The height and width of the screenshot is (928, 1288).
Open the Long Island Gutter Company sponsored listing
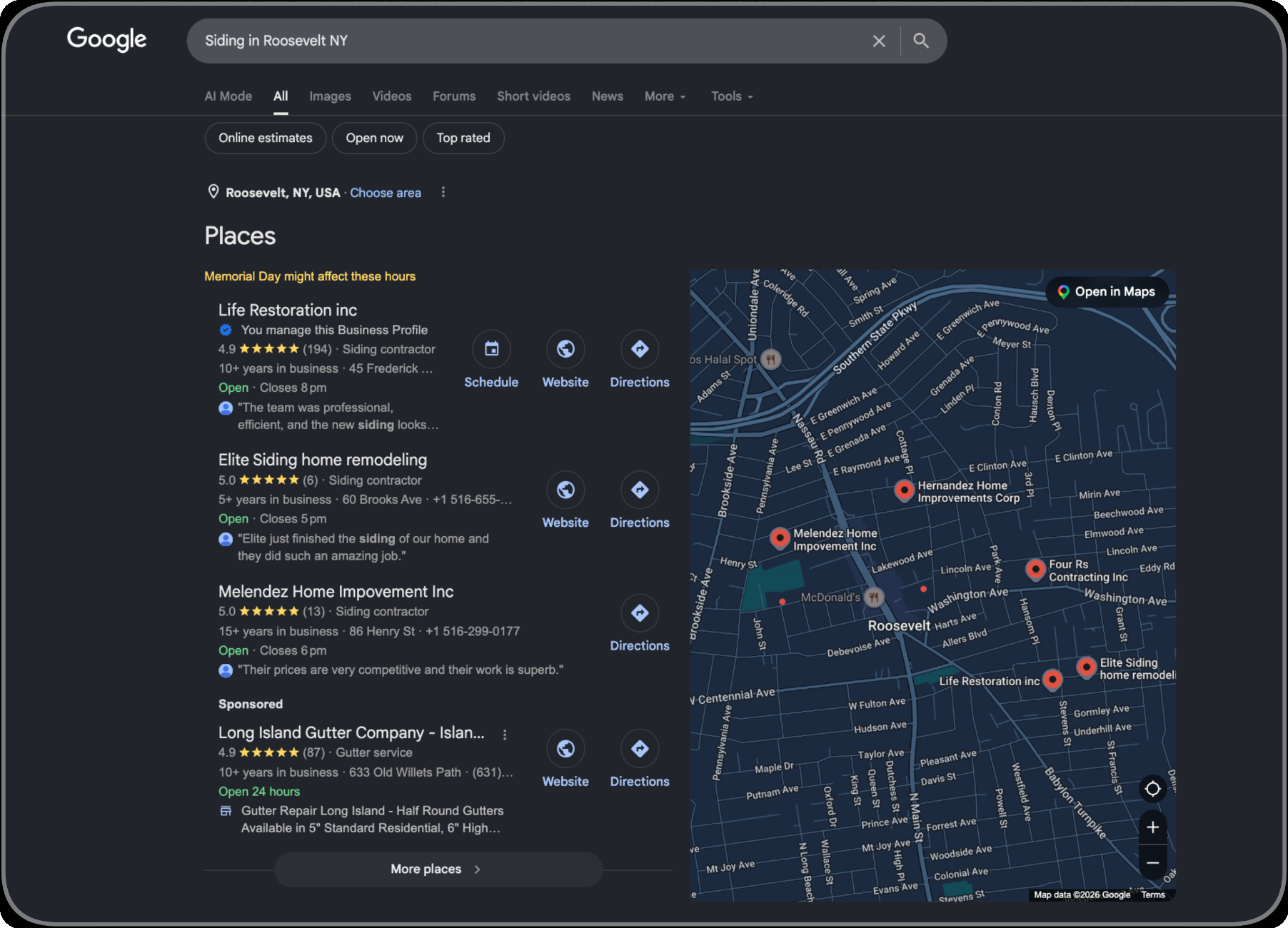[351, 733]
